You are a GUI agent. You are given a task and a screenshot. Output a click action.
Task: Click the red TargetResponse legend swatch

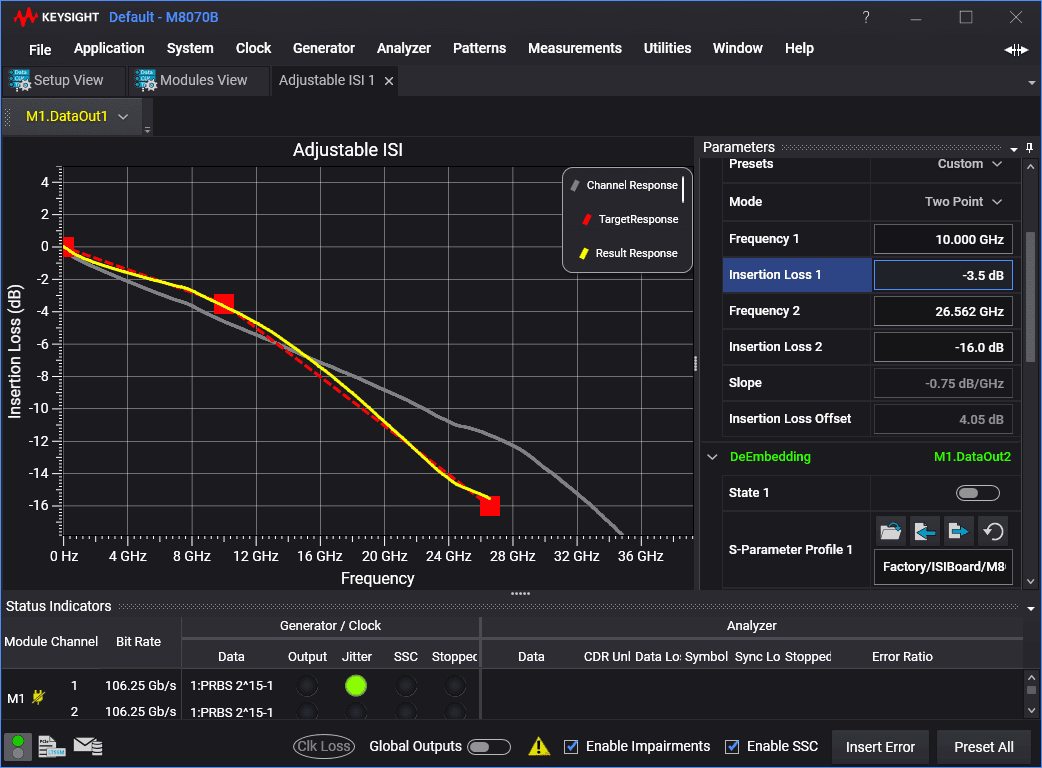click(x=587, y=219)
